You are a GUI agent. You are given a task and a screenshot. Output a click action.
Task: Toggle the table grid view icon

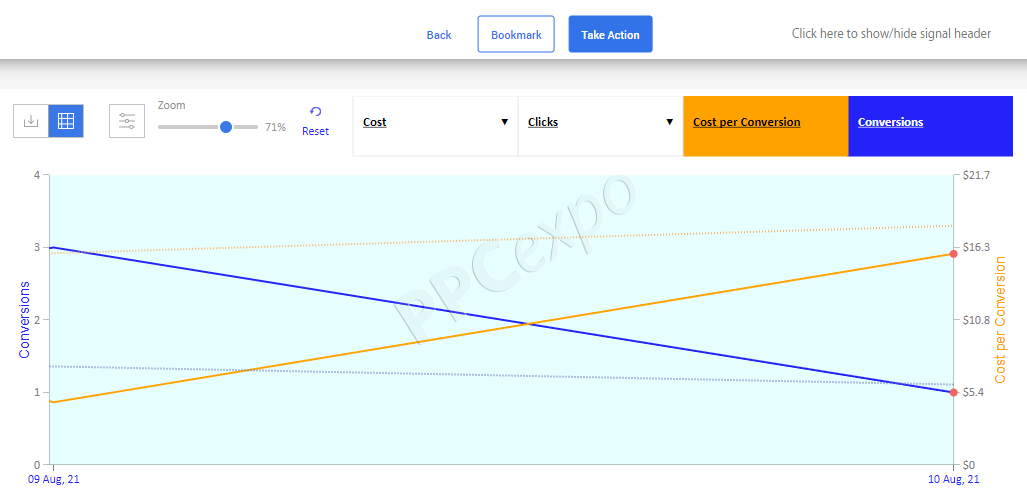[x=66, y=121]
